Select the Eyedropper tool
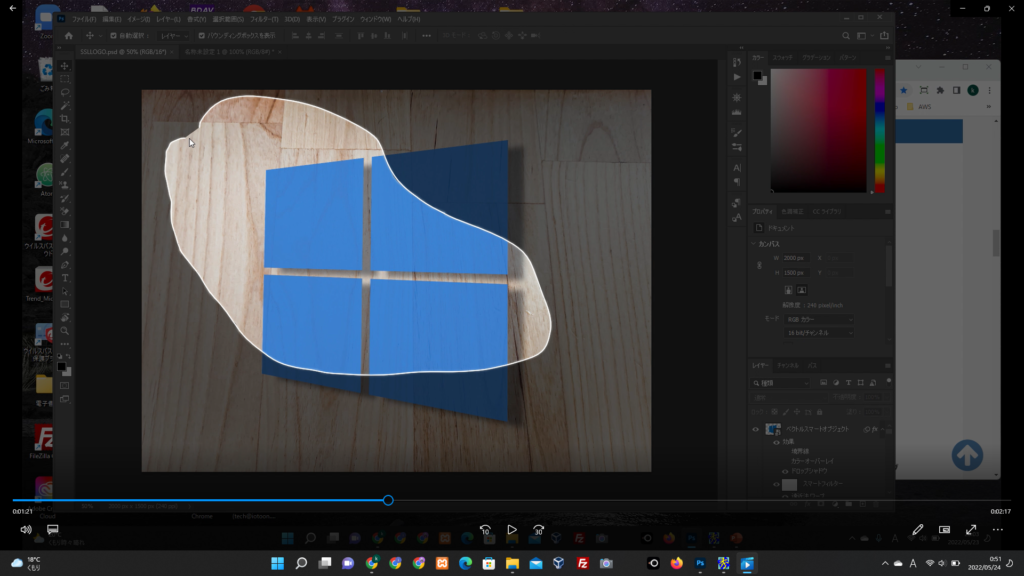Screen dimensions: 1024x576 click(65, 145)
